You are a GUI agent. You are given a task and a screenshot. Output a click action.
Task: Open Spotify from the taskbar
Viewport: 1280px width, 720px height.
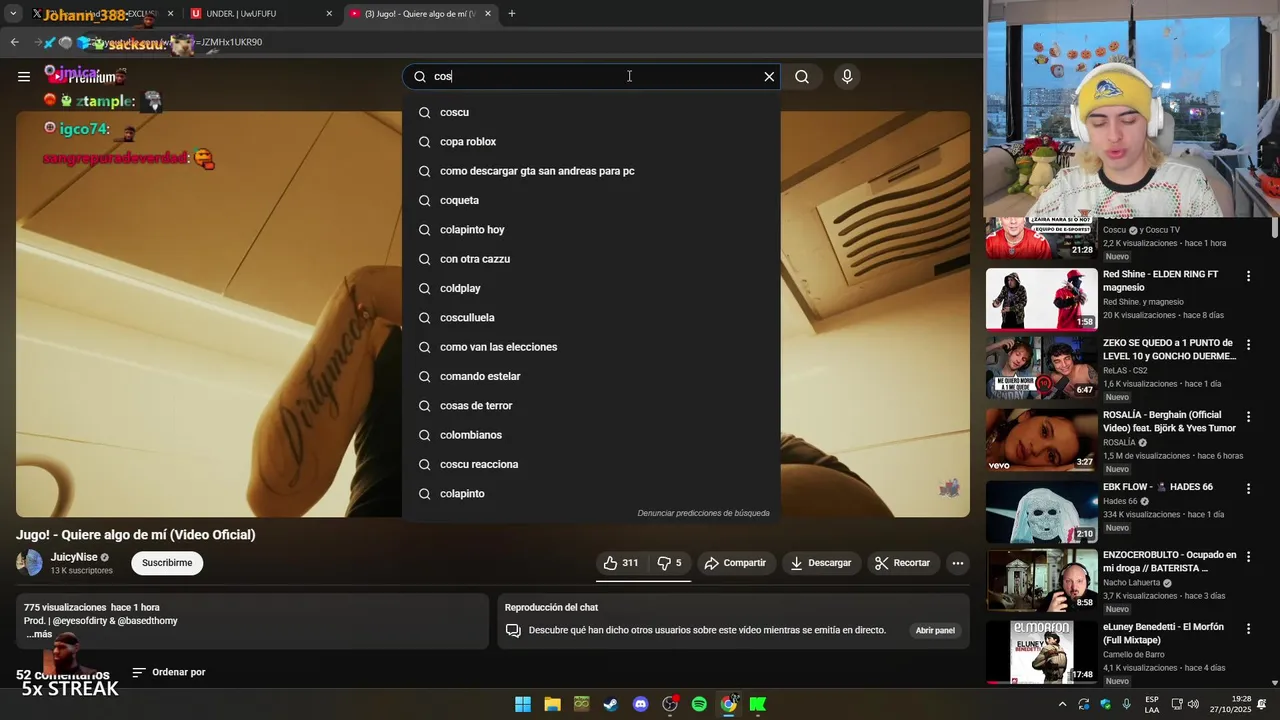[x=699, y=704]
